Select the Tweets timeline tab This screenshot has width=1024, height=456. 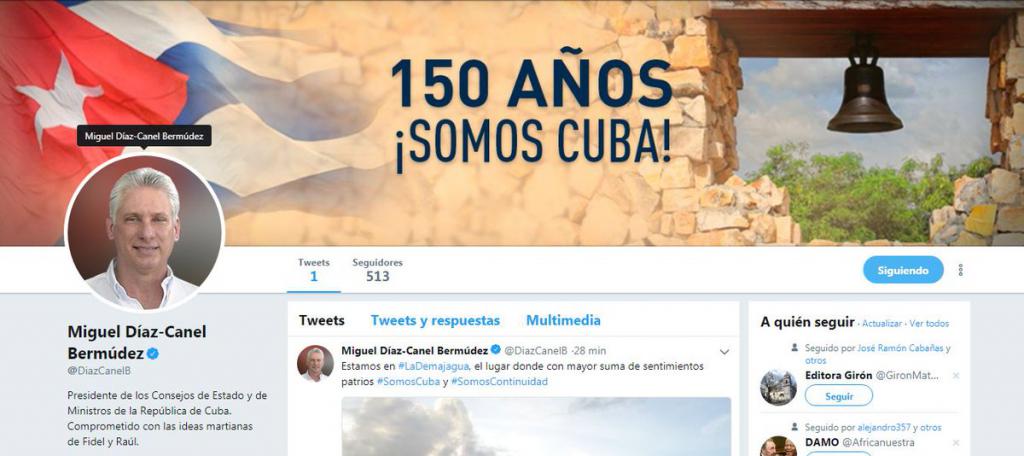click(x=322, y=321)
